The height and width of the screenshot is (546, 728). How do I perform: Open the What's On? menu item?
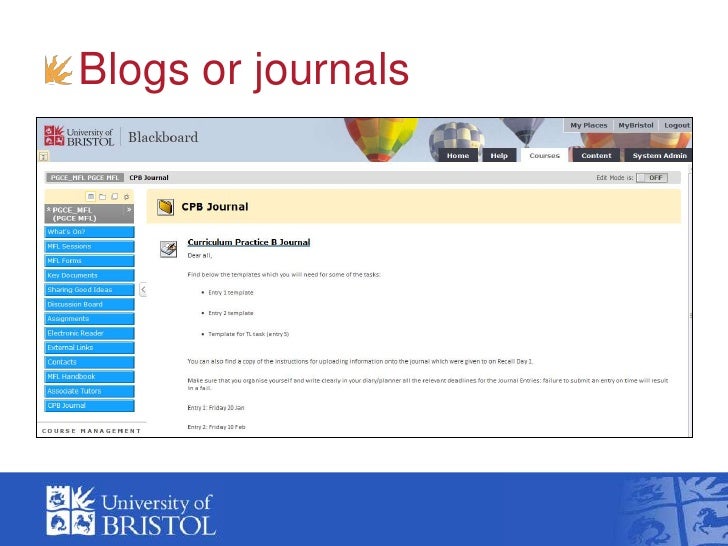click(90, 232)
